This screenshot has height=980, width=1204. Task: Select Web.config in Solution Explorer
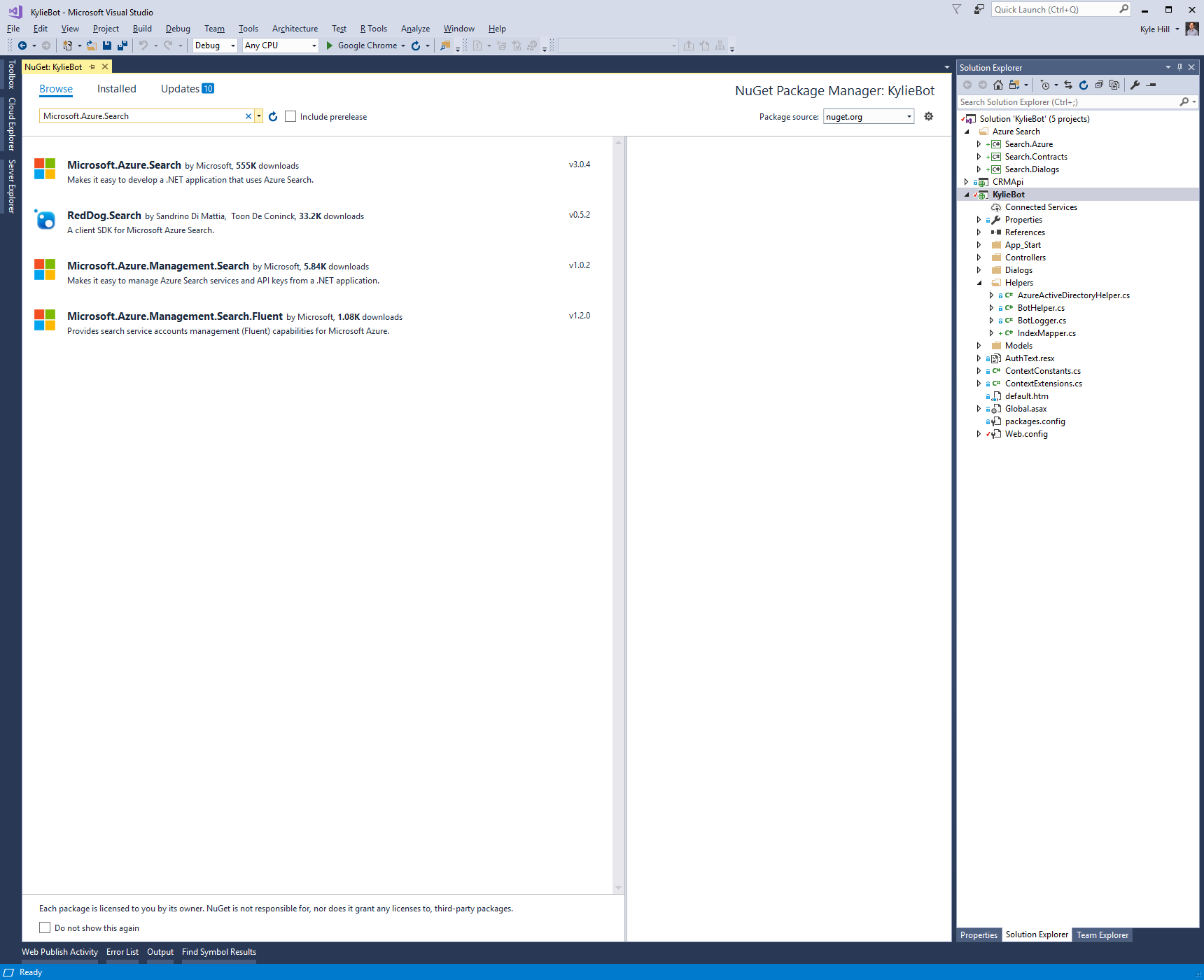click(x=1026, y=434)
